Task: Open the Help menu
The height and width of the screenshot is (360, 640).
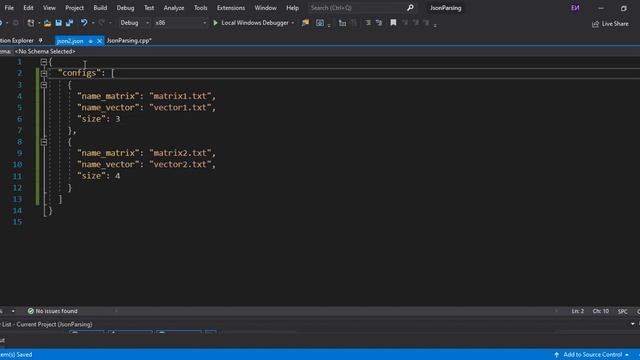Action: click(x=292, y=8)
